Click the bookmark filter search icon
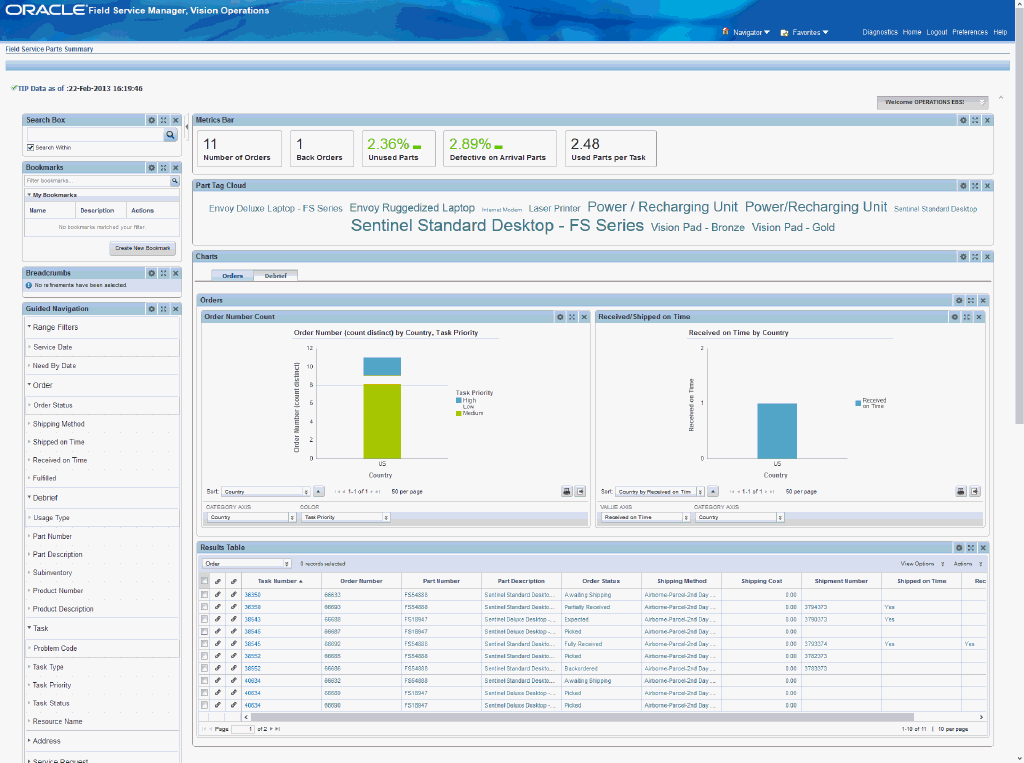This screenshot has width=1024, height=763. point(174,180)
